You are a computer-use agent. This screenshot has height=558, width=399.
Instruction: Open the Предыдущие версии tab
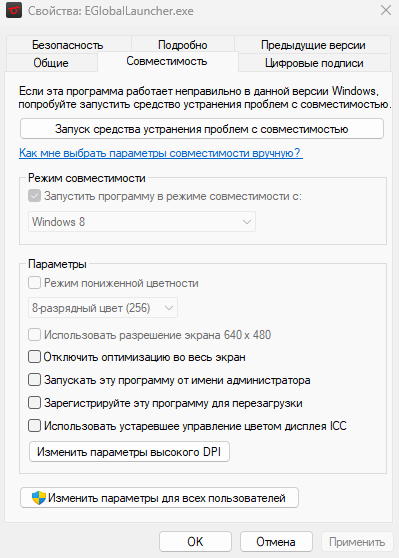click(x=313, y=44)
